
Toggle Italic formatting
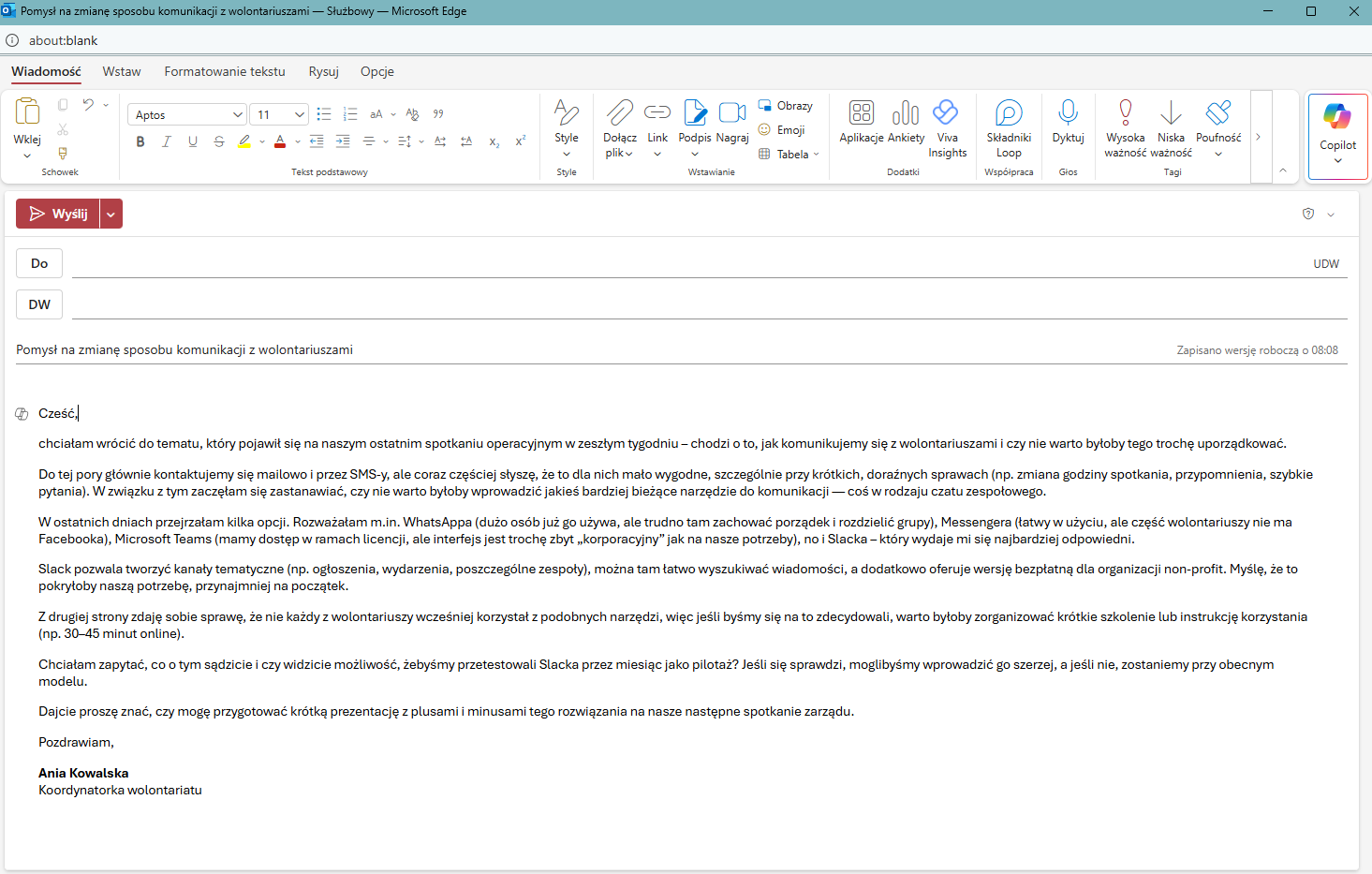click(x=167, y=141)
